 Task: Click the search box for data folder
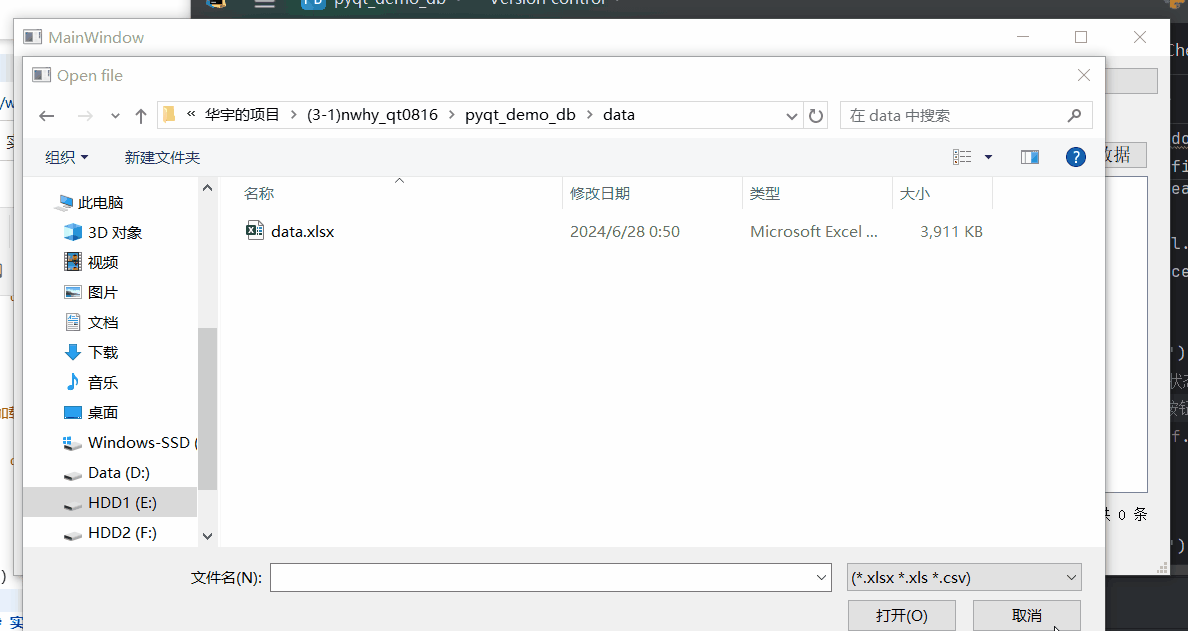coord(966,116)
